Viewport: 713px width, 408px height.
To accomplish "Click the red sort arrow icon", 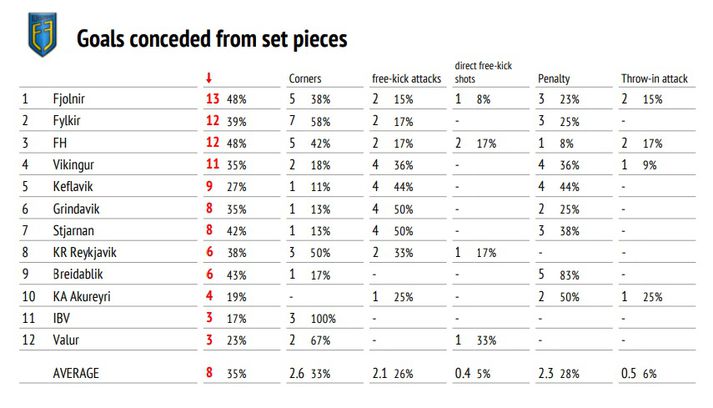I will tap(208, 78).
